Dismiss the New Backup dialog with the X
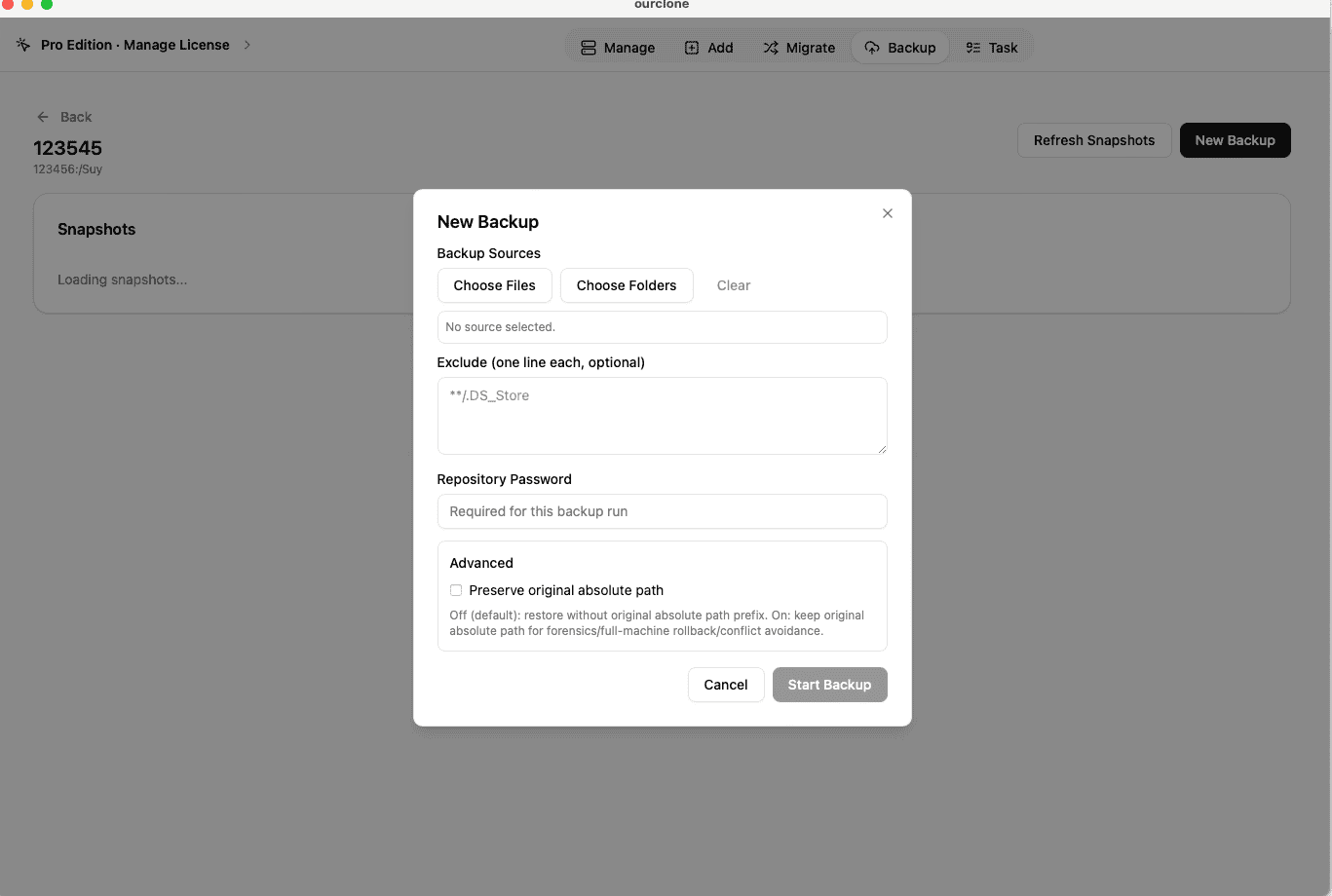 (x=887, y=212)
